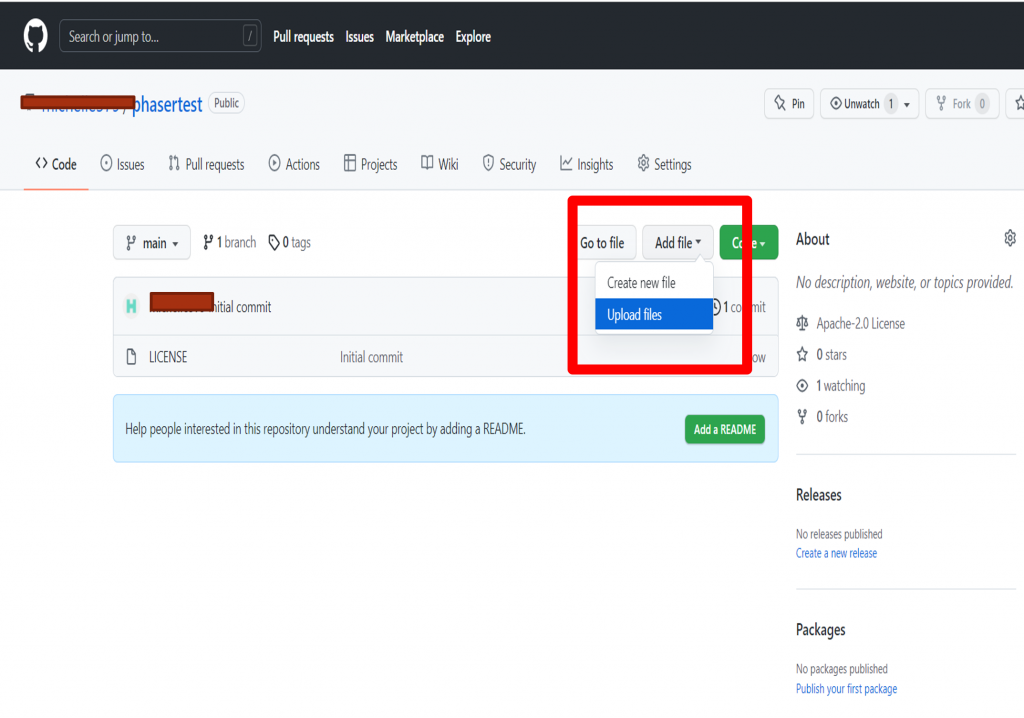Open the Packages heading link
This screenshot has height=718, width=1024.
tap(820, 629)
